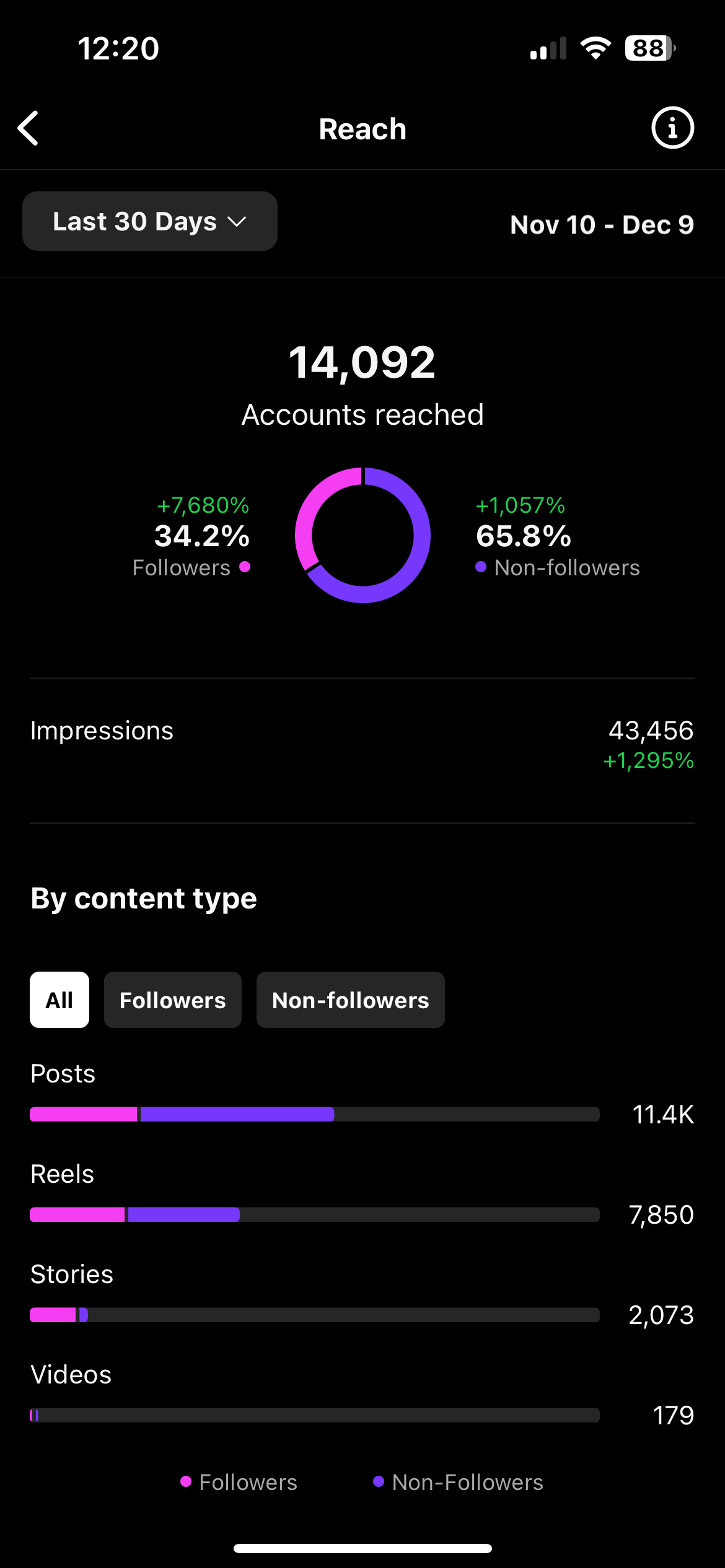Screen dimensions: 725x1568
Task: Tap the 14,092 accounts reached number
Action: (x=362, y=362)
